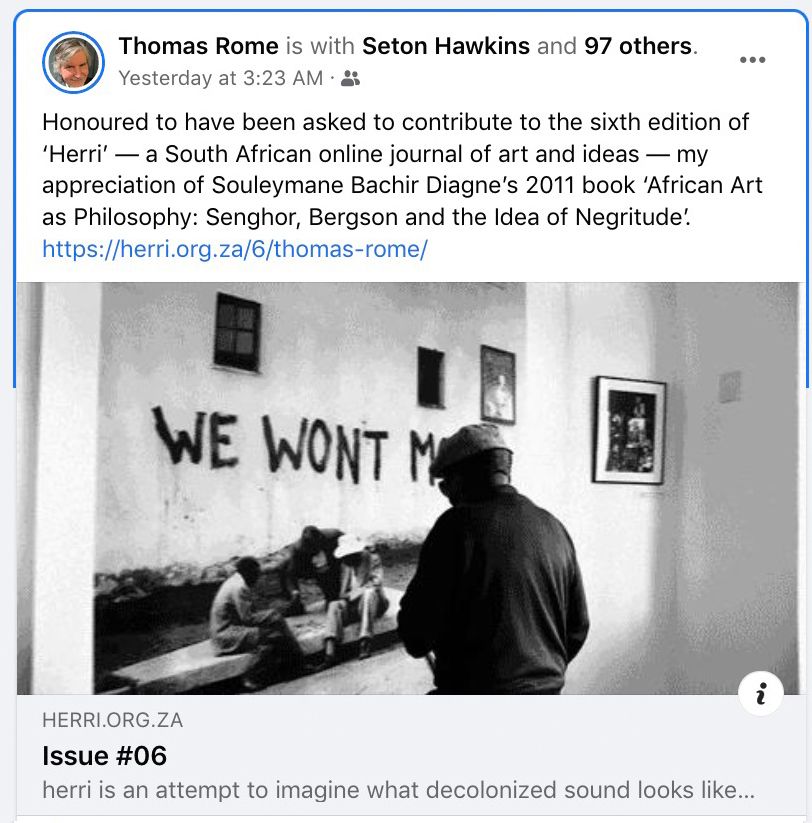
Task: Open the black-and-white preview photo
Action: click(408, 488)
